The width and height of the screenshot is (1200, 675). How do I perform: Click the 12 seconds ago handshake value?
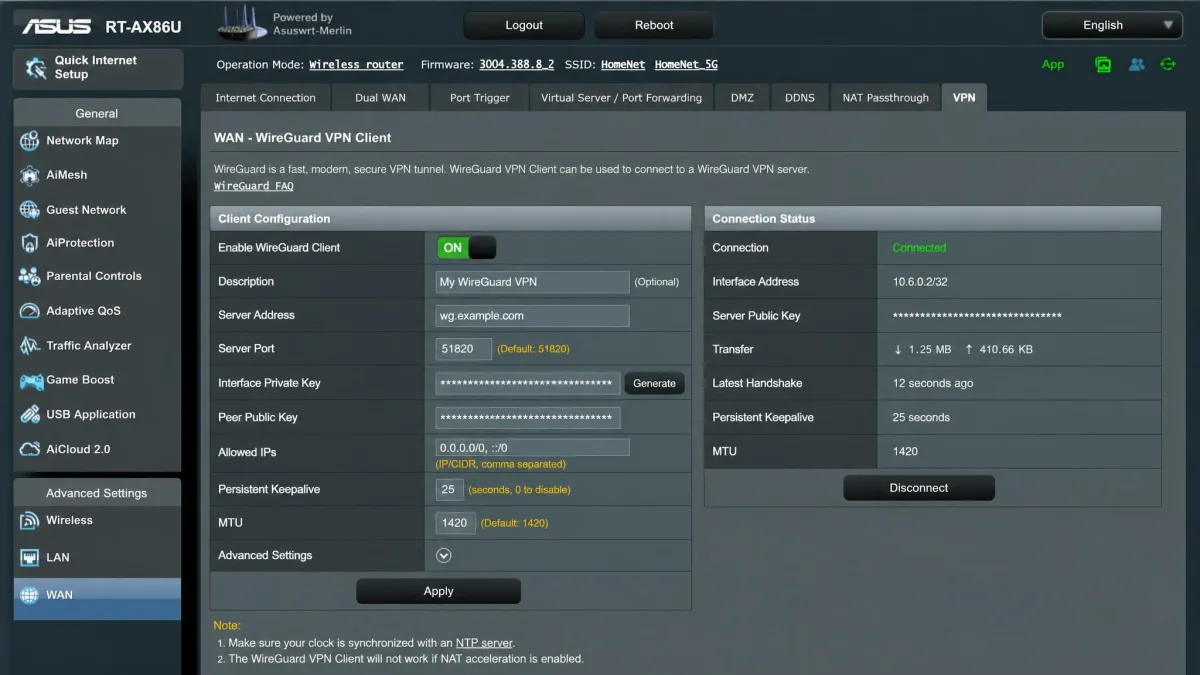coord(933,383)
